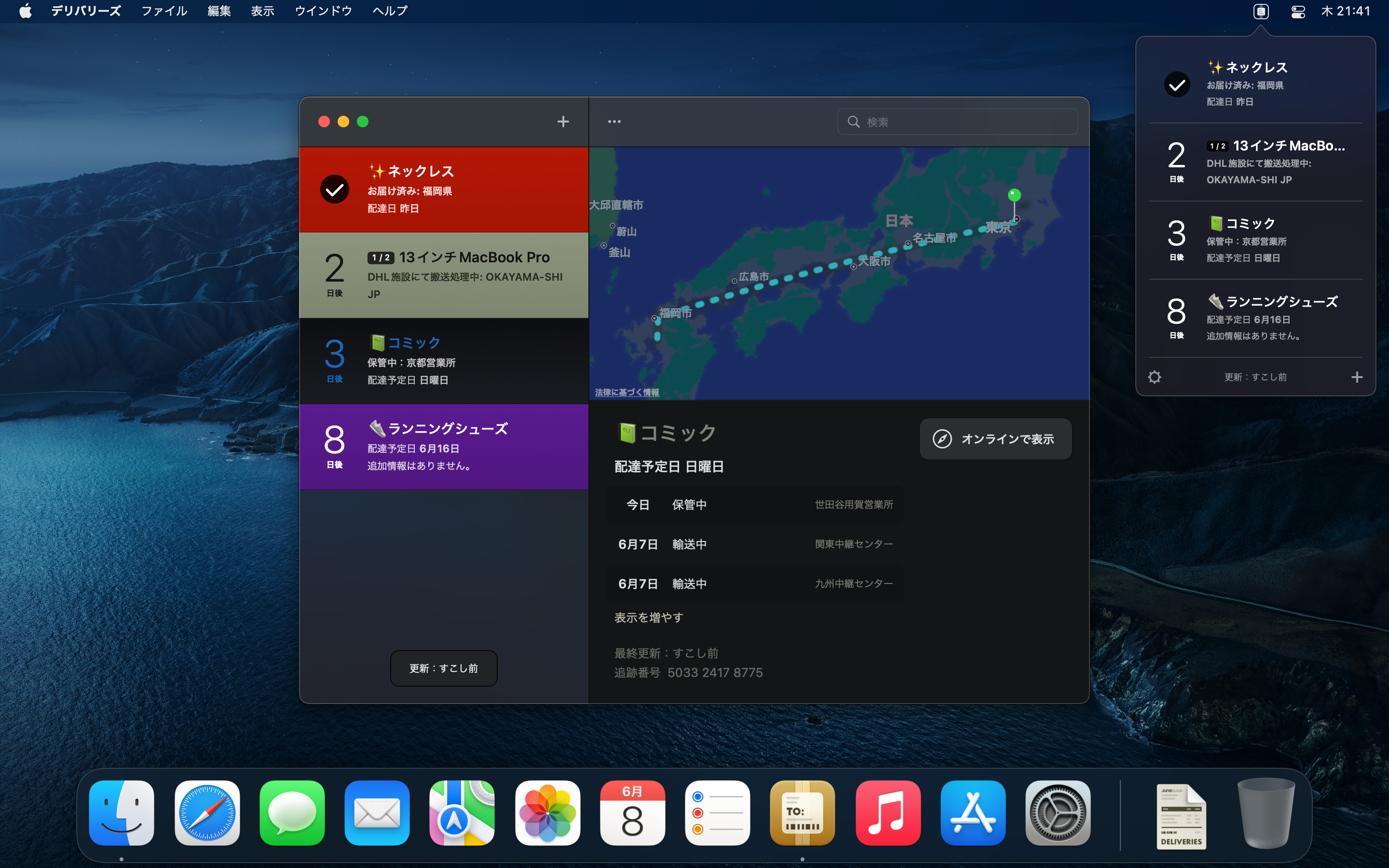Viewport: 1389px width, 868px height.
Task: Open the Trash in the Dock
Action: [x=1266, y=813]
